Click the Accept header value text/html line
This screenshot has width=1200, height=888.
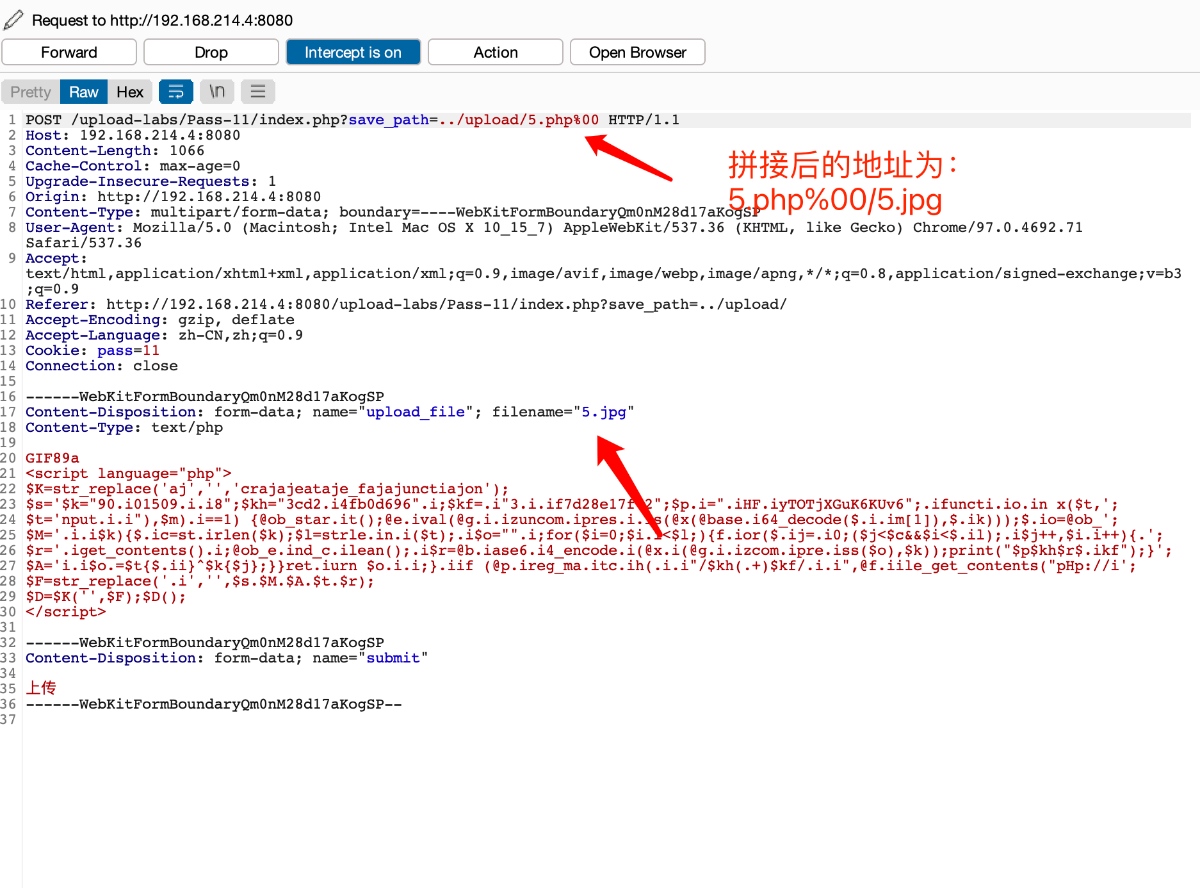tap(604, 274)
